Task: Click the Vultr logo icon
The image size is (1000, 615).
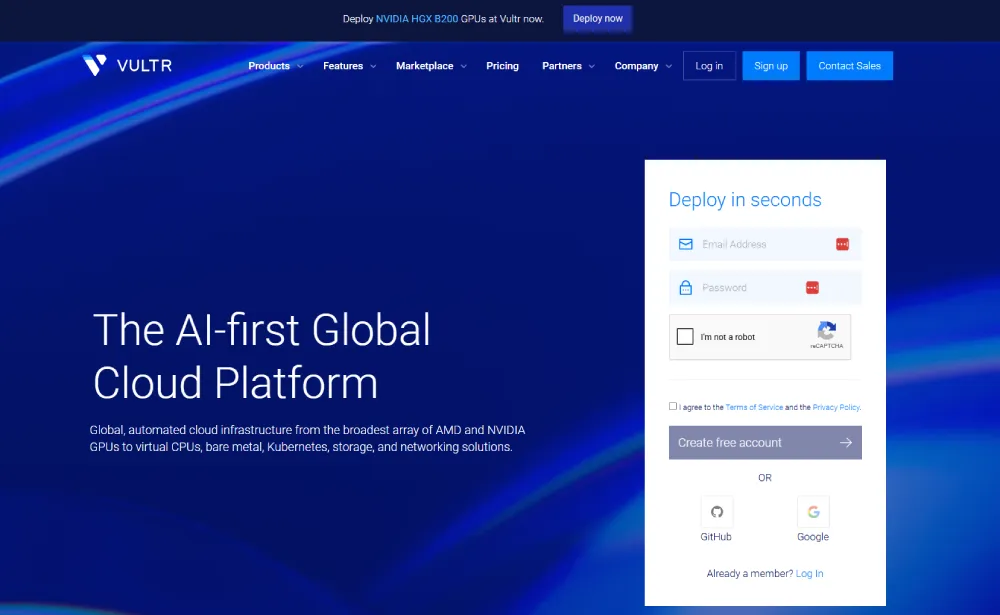Action: pyautogui.click(x=94, y=65)
